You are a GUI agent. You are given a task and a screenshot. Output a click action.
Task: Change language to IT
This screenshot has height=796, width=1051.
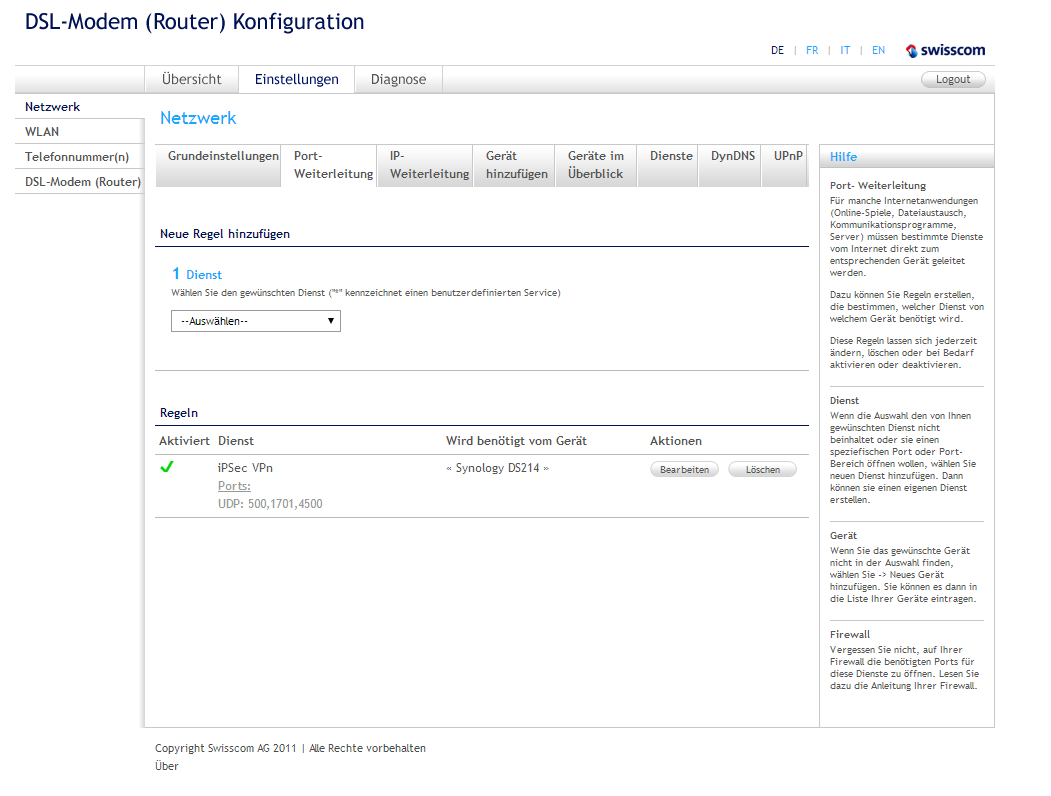click(x=845, y=50)
